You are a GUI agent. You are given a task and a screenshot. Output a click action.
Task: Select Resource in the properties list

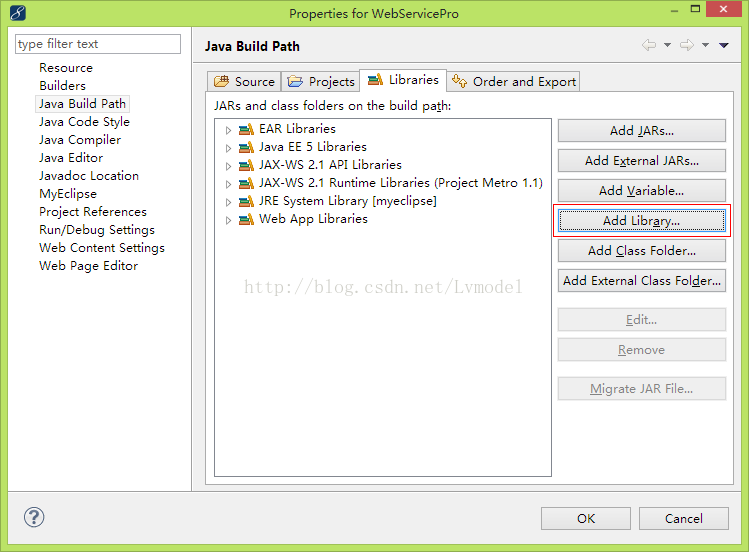point(66,68)
